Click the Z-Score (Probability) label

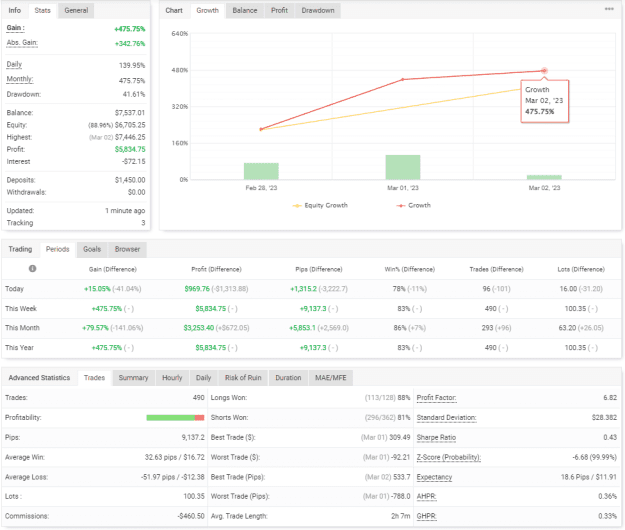coord(449,457)
